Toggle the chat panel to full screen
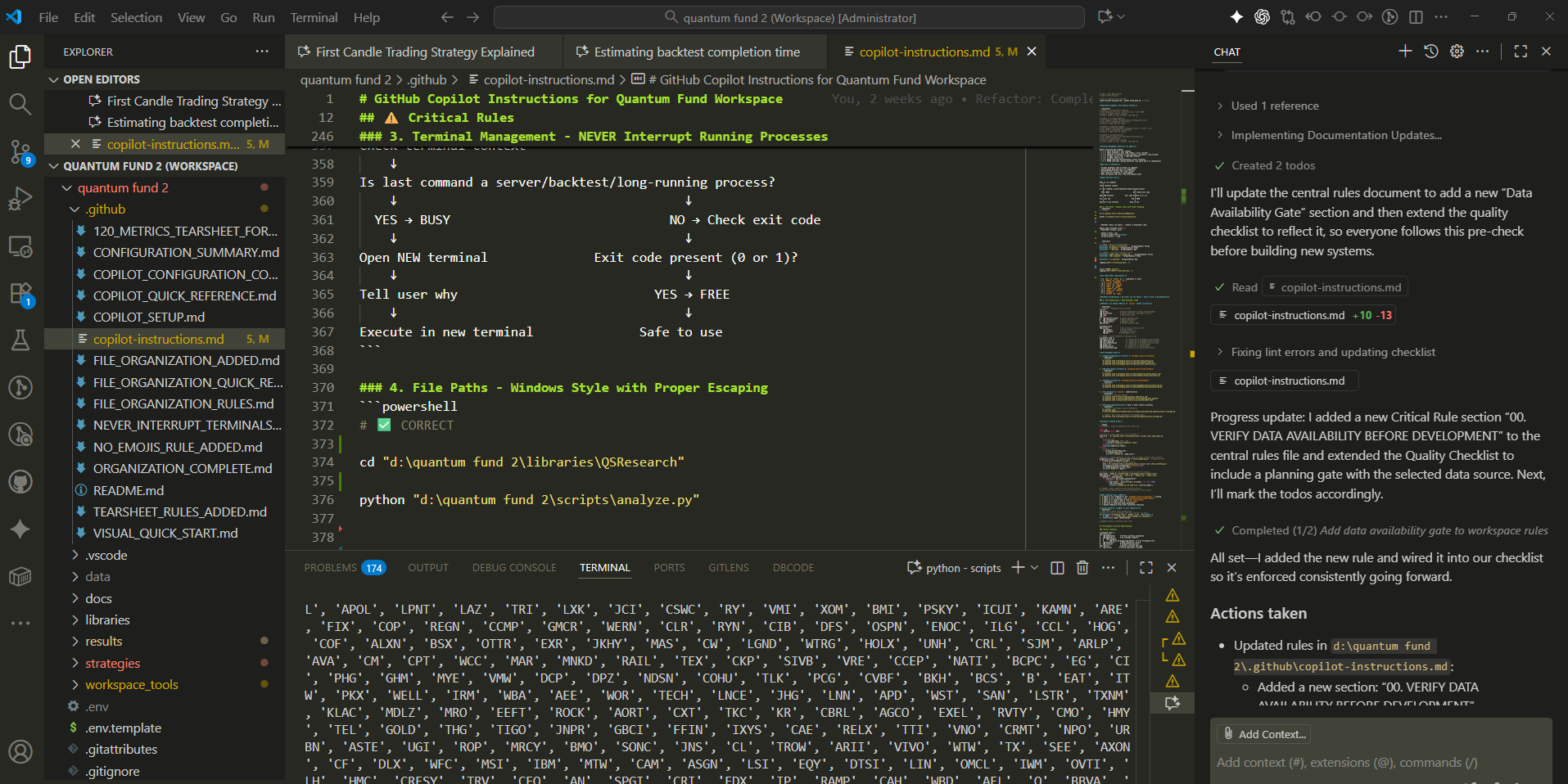The width and height of the screenshot is (1568, 784). (x=1521, y=52)
